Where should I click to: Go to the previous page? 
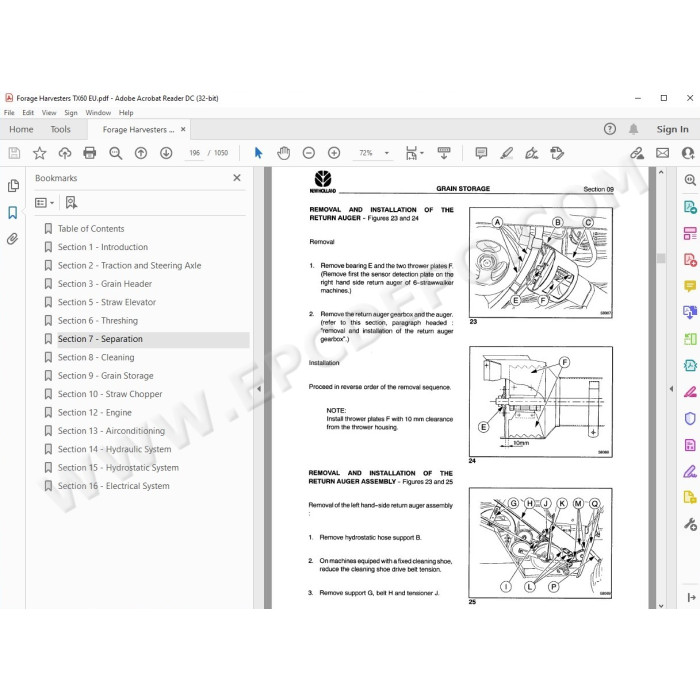click(x=141, y=153)
